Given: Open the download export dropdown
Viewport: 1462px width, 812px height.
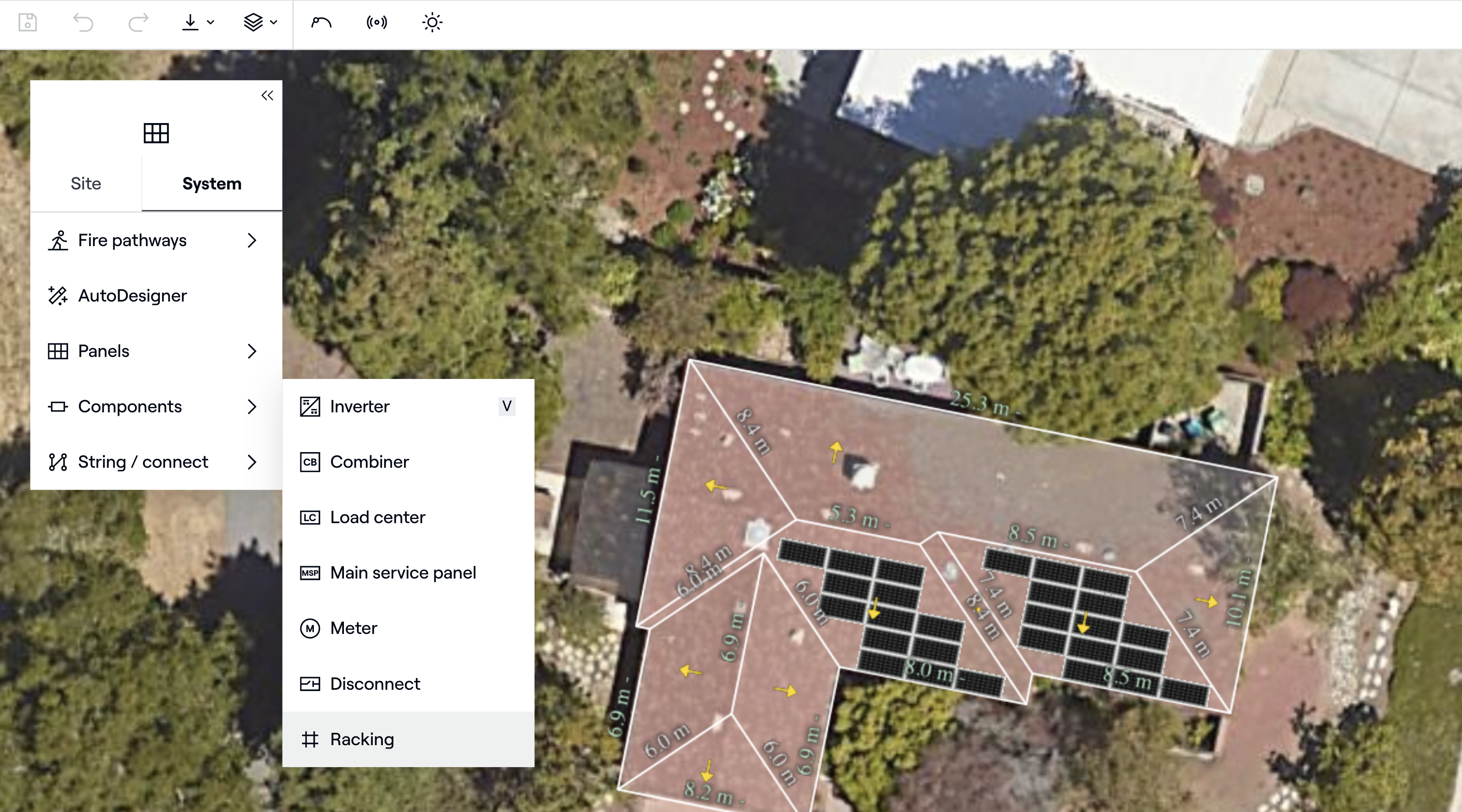Looking at the screenshot, I should 198,23.
